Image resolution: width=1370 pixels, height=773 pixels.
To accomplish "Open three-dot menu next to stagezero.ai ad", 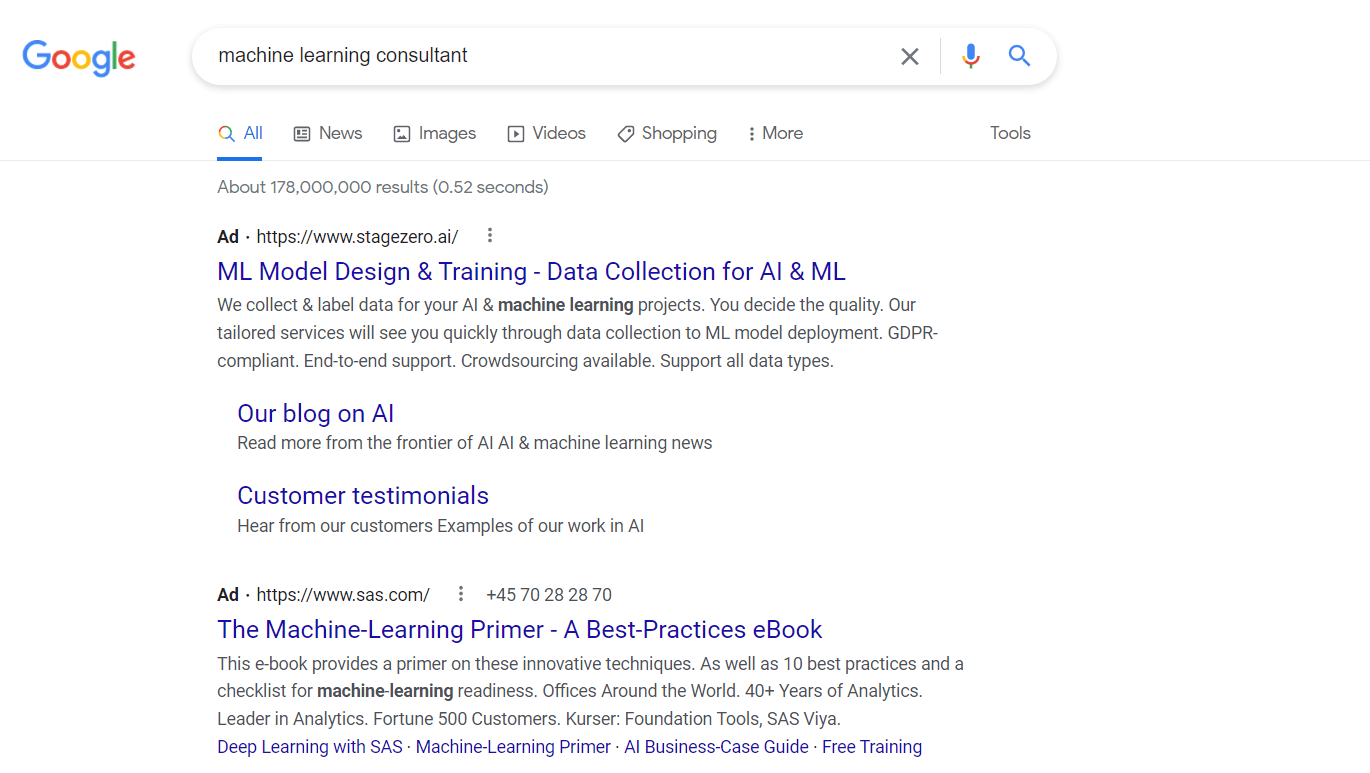I will click(x=490, y=236).
